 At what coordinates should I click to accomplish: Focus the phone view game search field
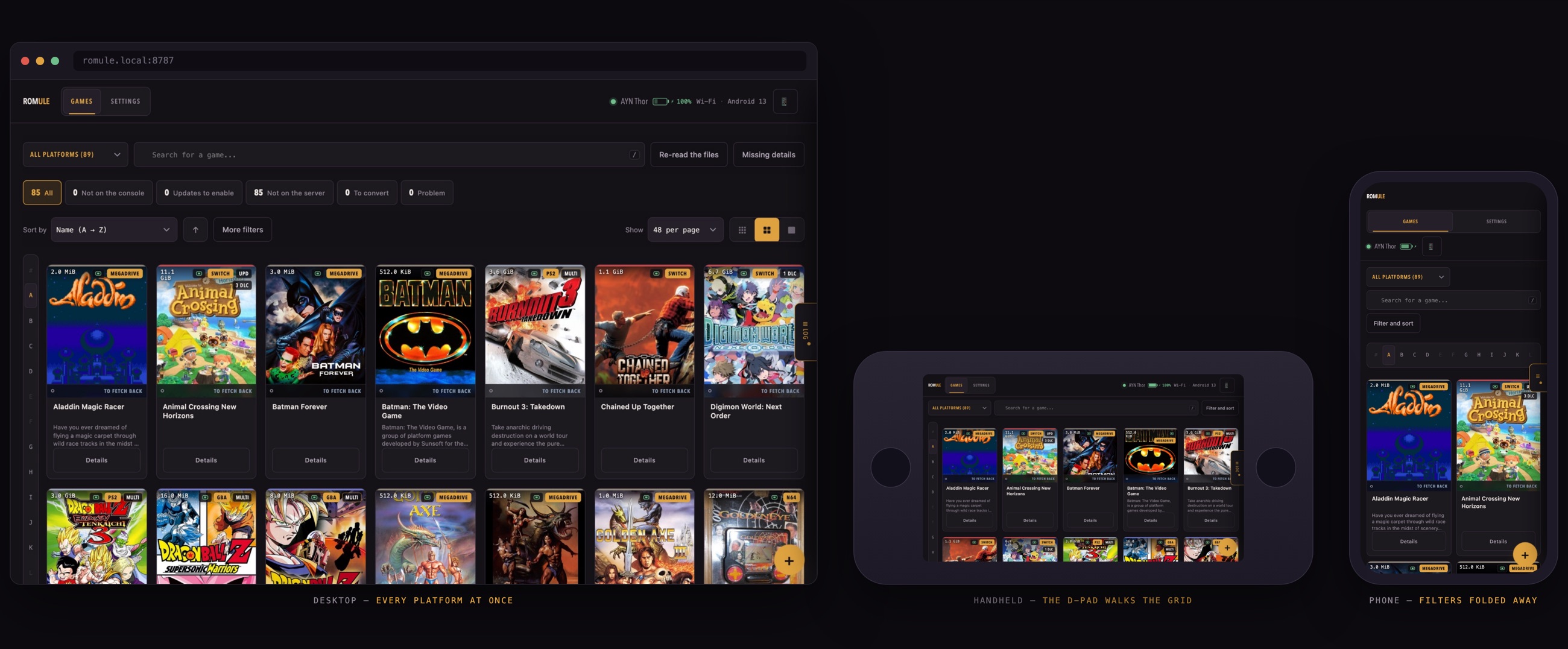[x=1453, y=300]
